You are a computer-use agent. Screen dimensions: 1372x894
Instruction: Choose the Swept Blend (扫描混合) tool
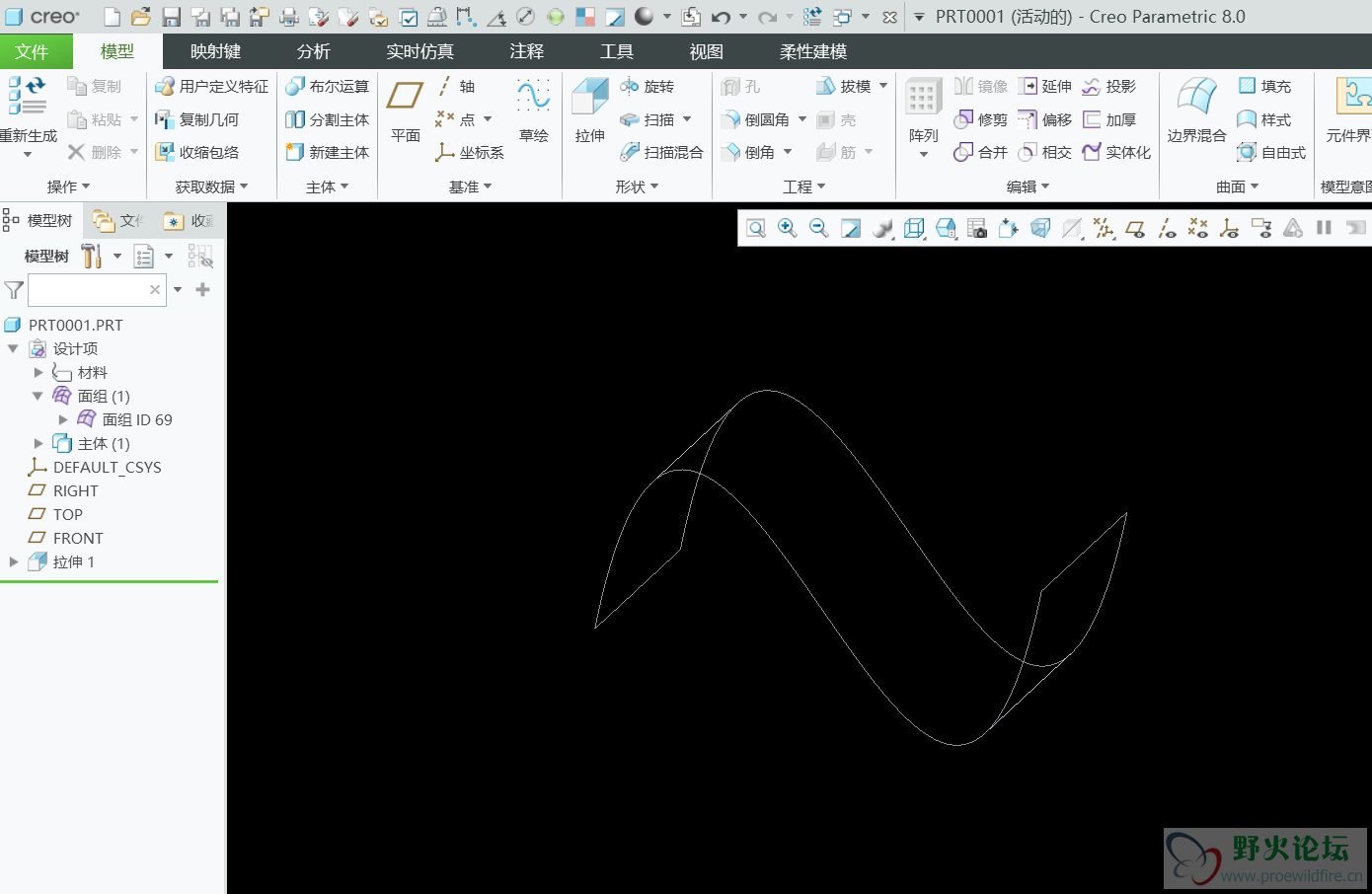point(661,152)
